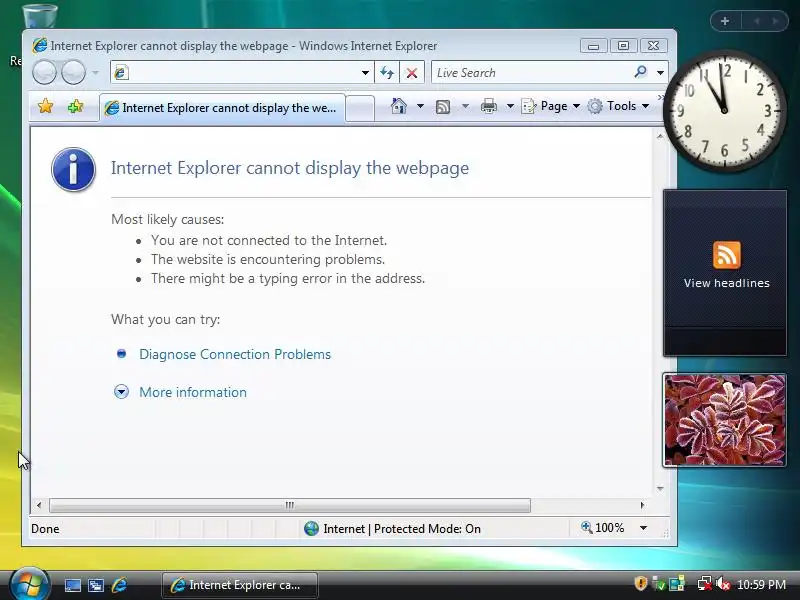This screenshot has width=800, height=600.
Task: Expand the address bar history dropdown
Action: (x=365, y=72)
